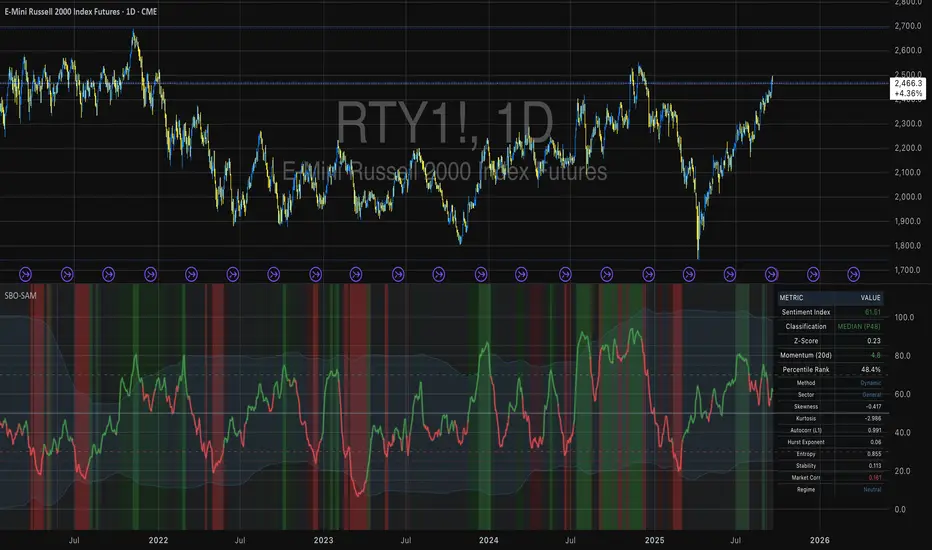Click the Autocorr (L1) value 0.991
Screen dimensions: 932x550
pos(874,430)
